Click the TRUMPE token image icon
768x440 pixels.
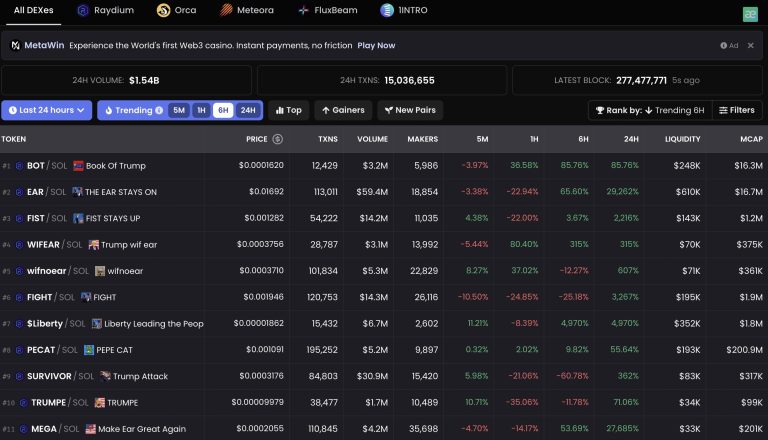(100, 403)
